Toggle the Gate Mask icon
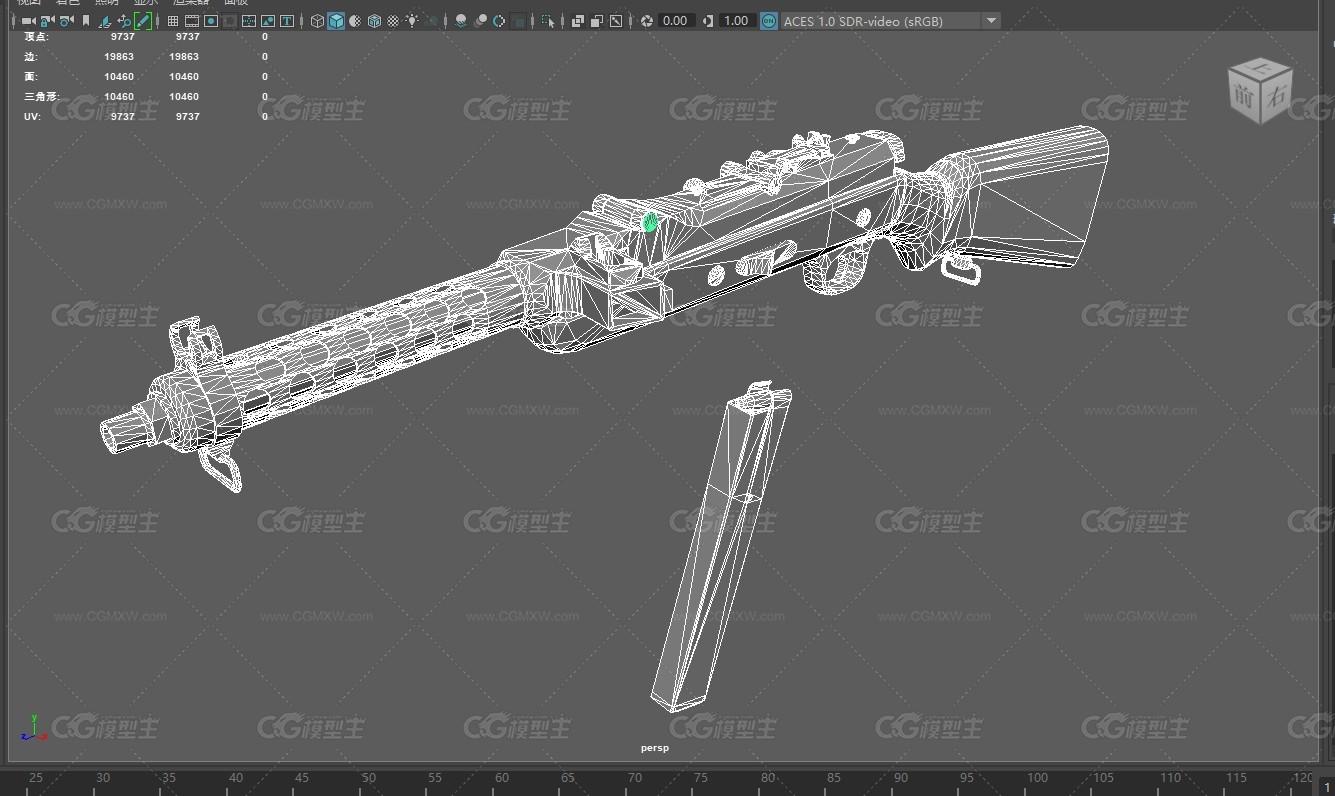Image resolution: width=1335 pixels, height=796 pixels. [230, 20]
